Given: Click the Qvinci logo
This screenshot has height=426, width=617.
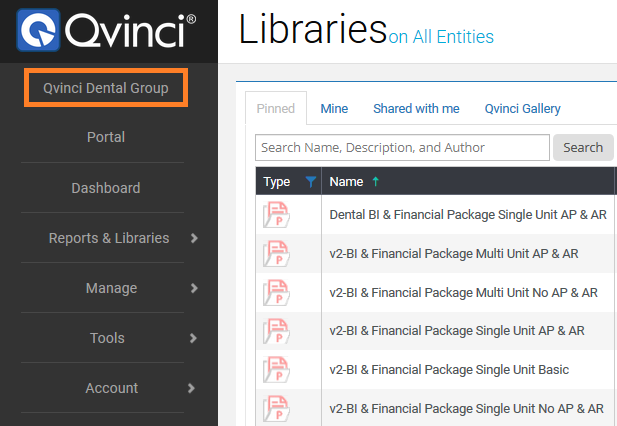Looking at the screenshot, I should pos(106,30).
